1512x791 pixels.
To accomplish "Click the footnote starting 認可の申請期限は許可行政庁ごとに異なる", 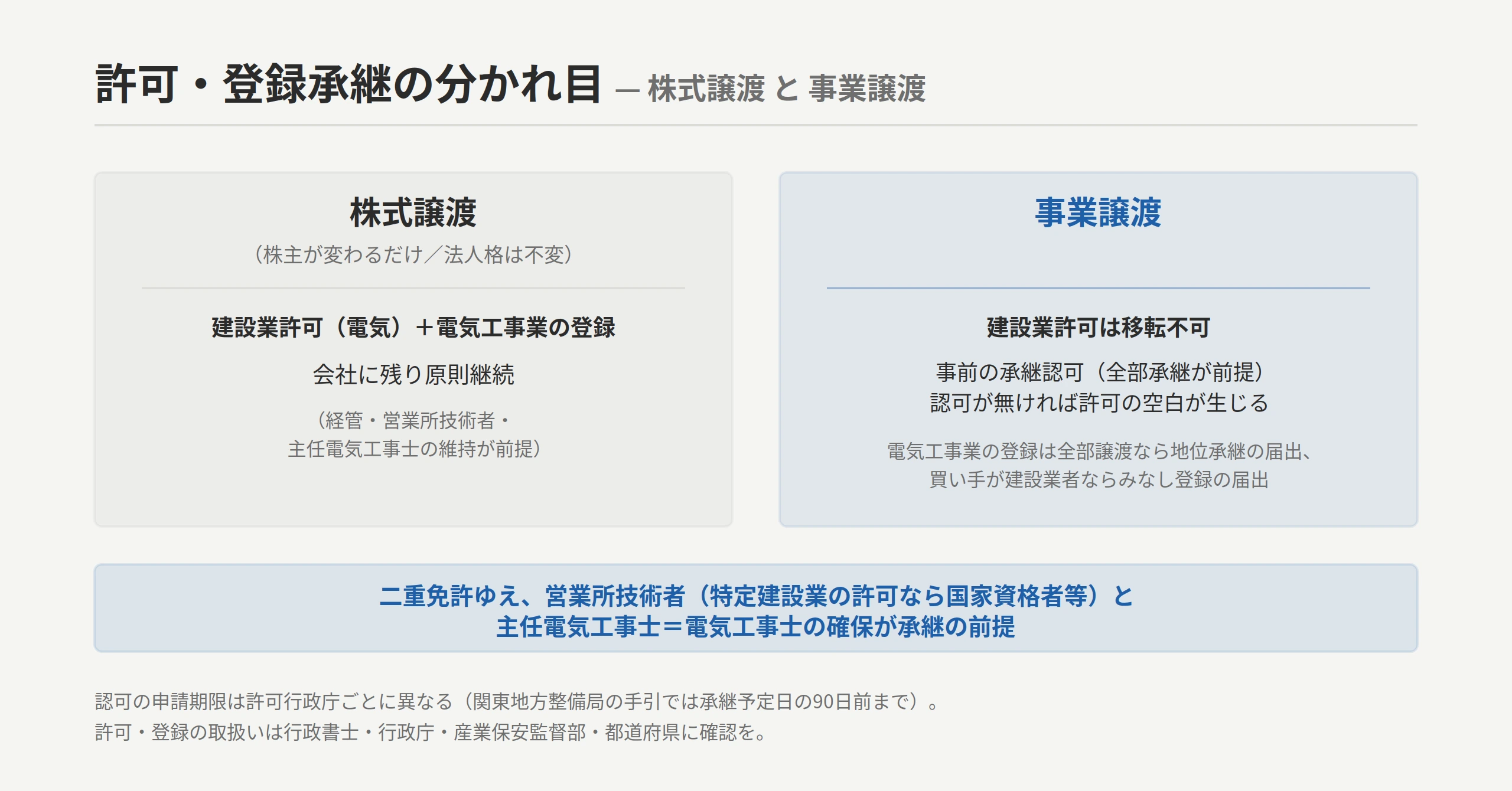I will [x=516, y=701].
